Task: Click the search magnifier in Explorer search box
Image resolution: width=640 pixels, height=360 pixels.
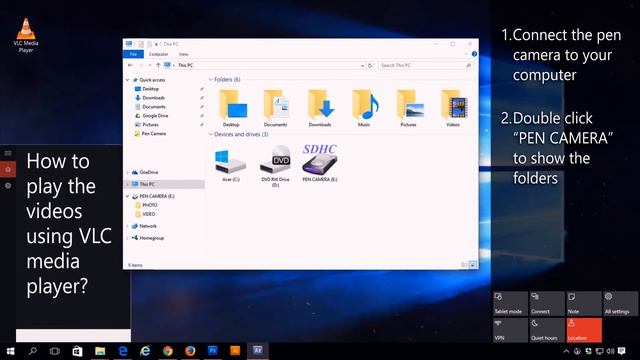Action: (469, 65)
